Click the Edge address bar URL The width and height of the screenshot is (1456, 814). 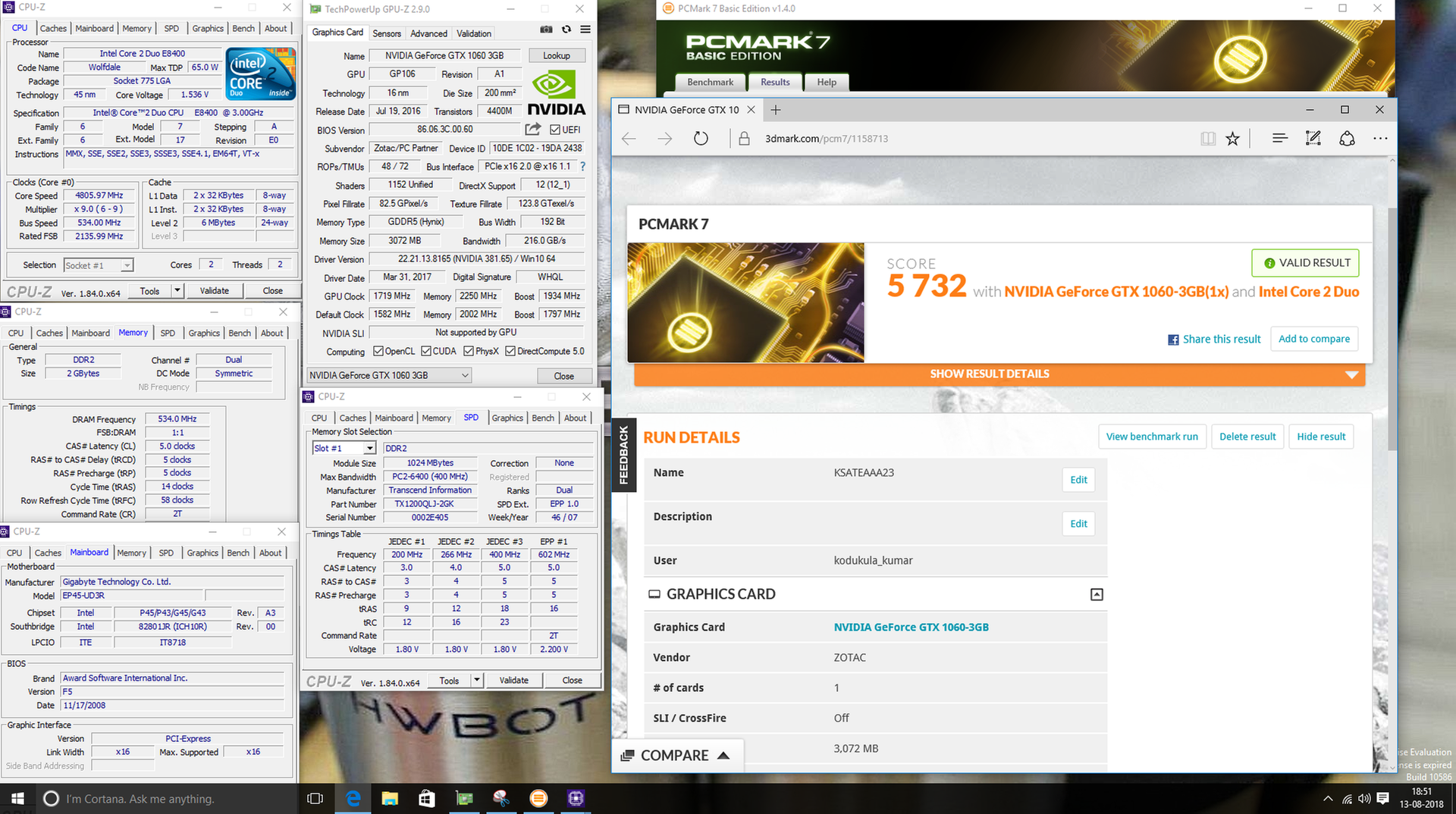click(827, 139)
